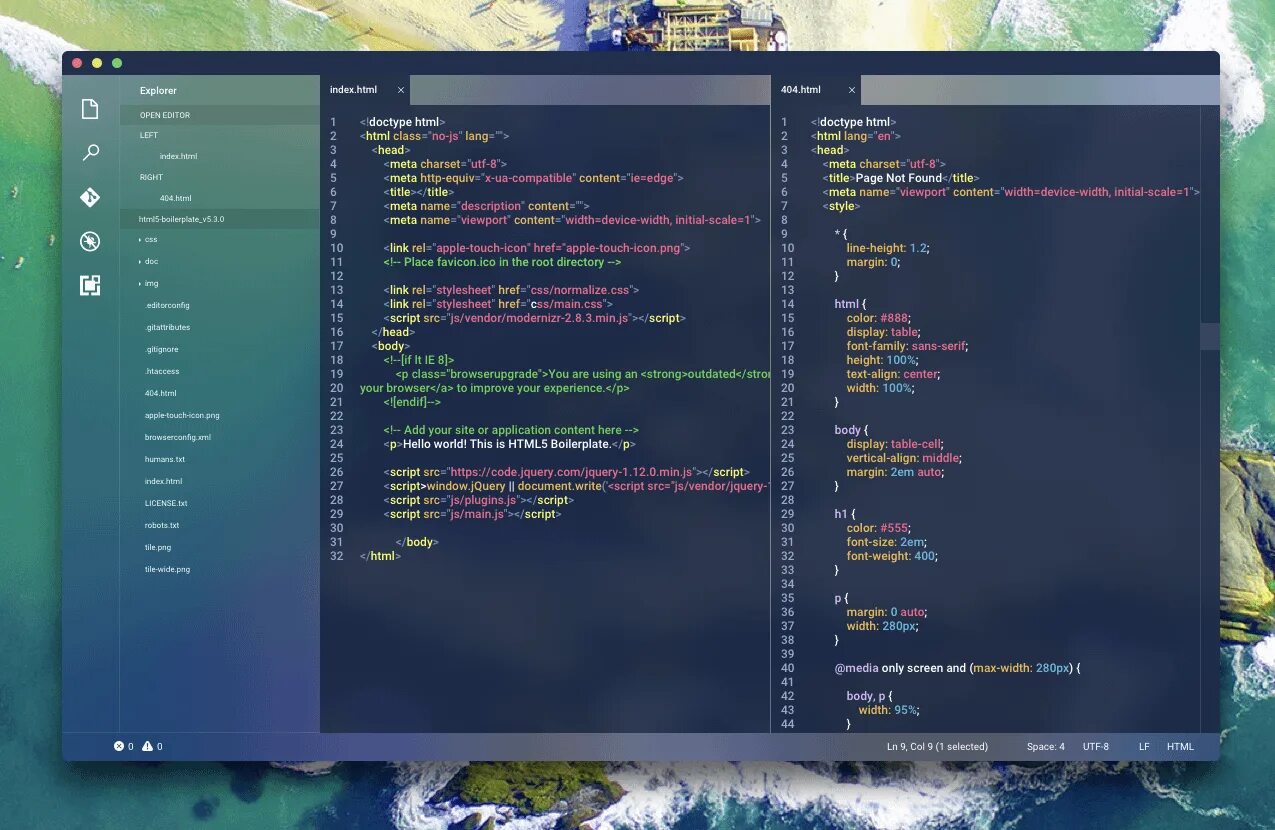Screen dimensions: 1275x830
Task: Click the warnings triangle icon in status bar
Action: pos(147,746)
